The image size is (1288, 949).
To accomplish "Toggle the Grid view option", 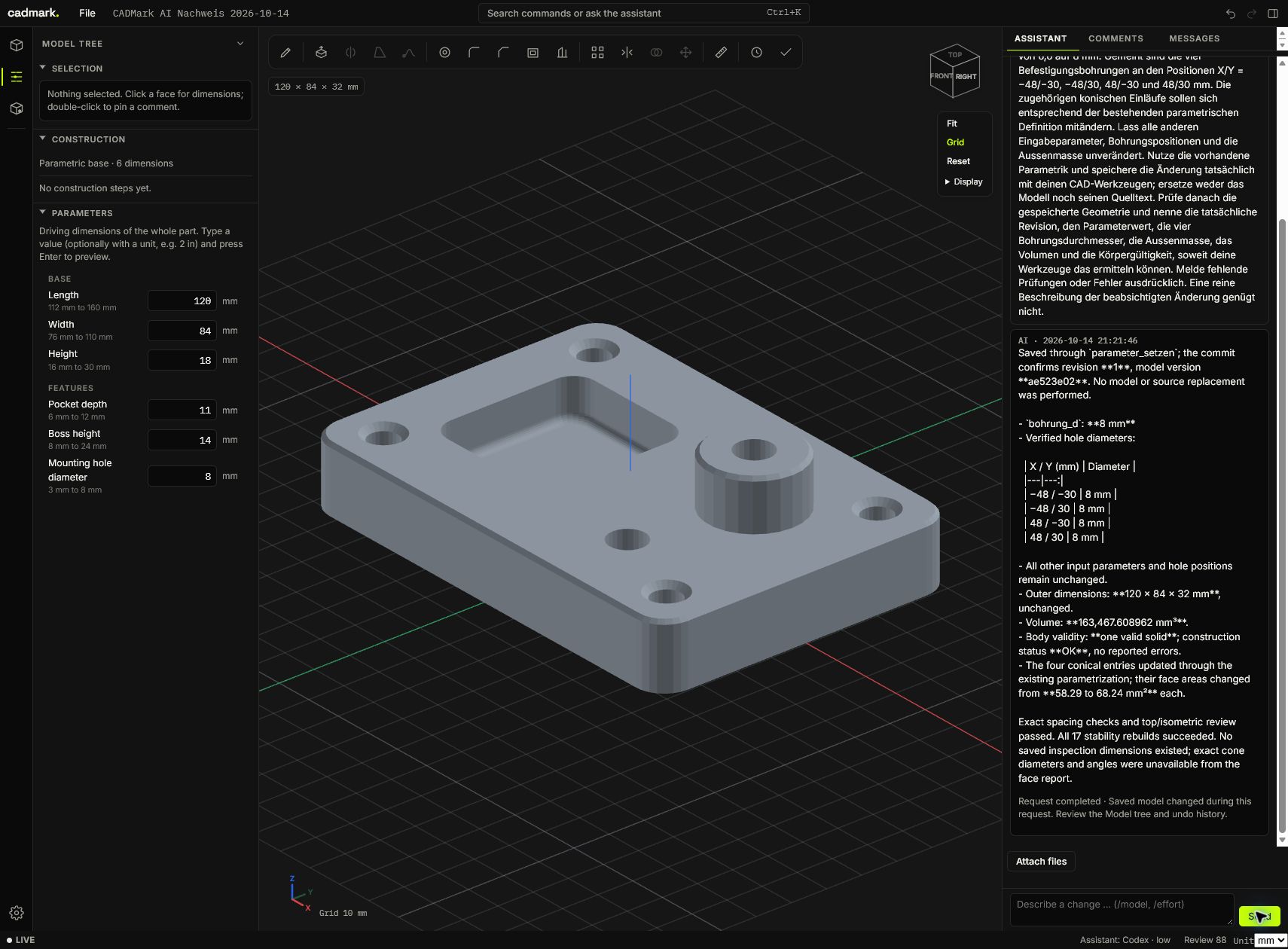I will (955, 142).
